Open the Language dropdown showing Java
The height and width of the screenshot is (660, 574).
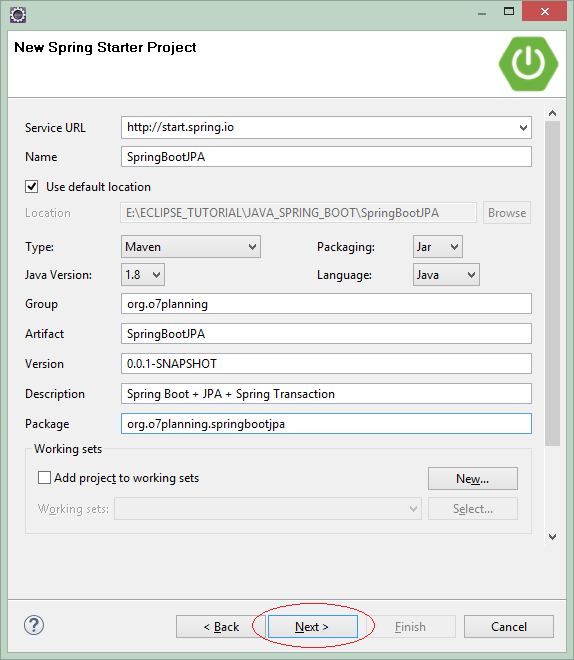(x=446, y=275)
